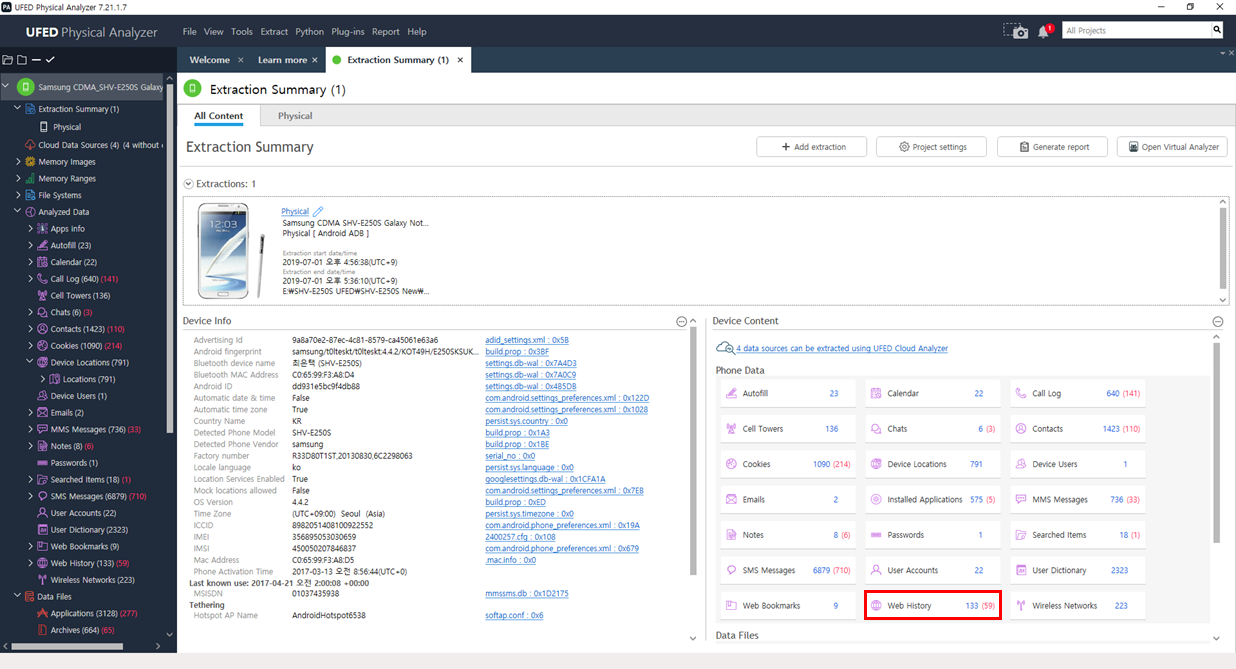Collapse the Samsung CDMA device node
1236x669 pixels.
point(6,87)
